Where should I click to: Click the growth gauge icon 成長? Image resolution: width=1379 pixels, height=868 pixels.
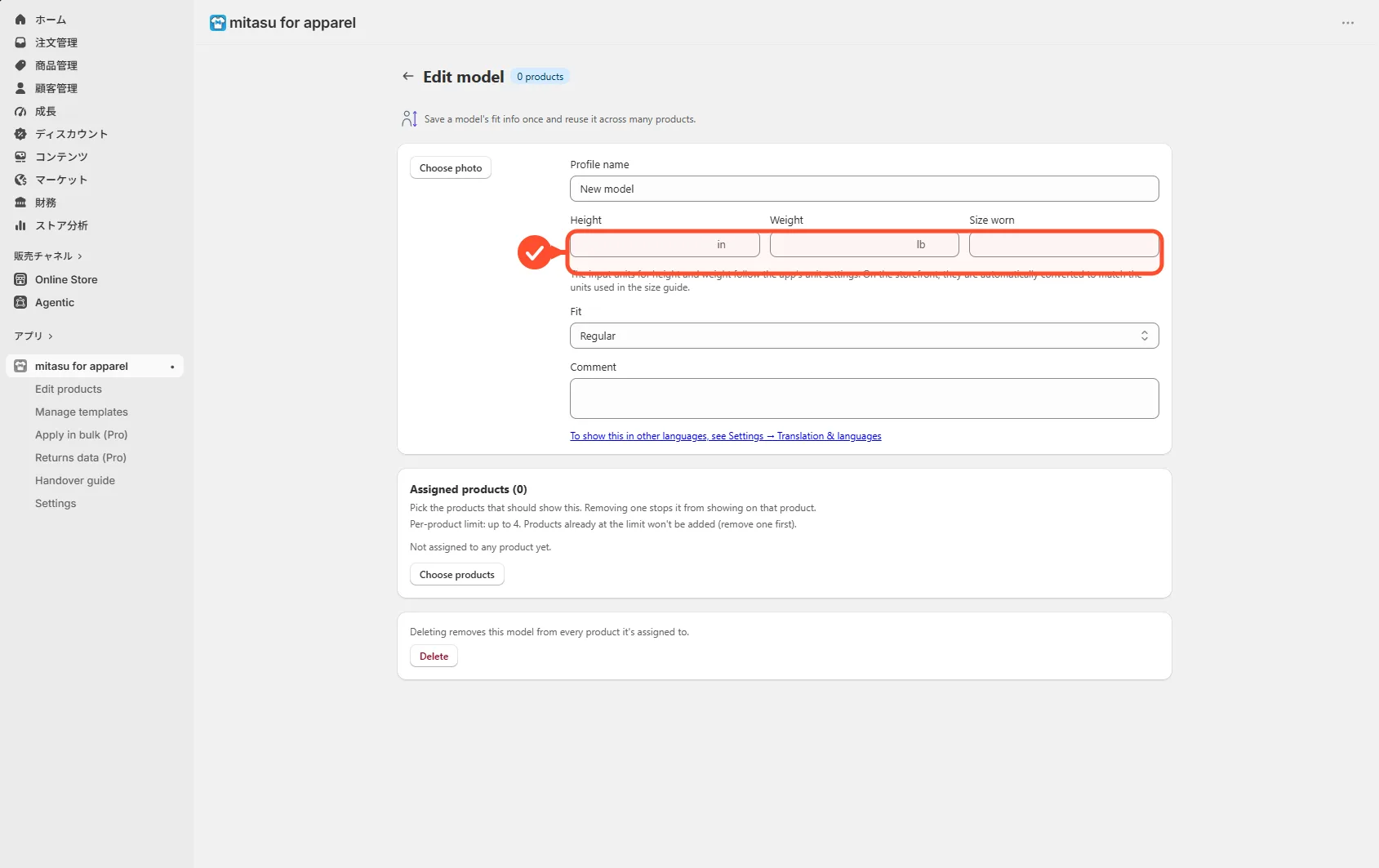point(20,111)
